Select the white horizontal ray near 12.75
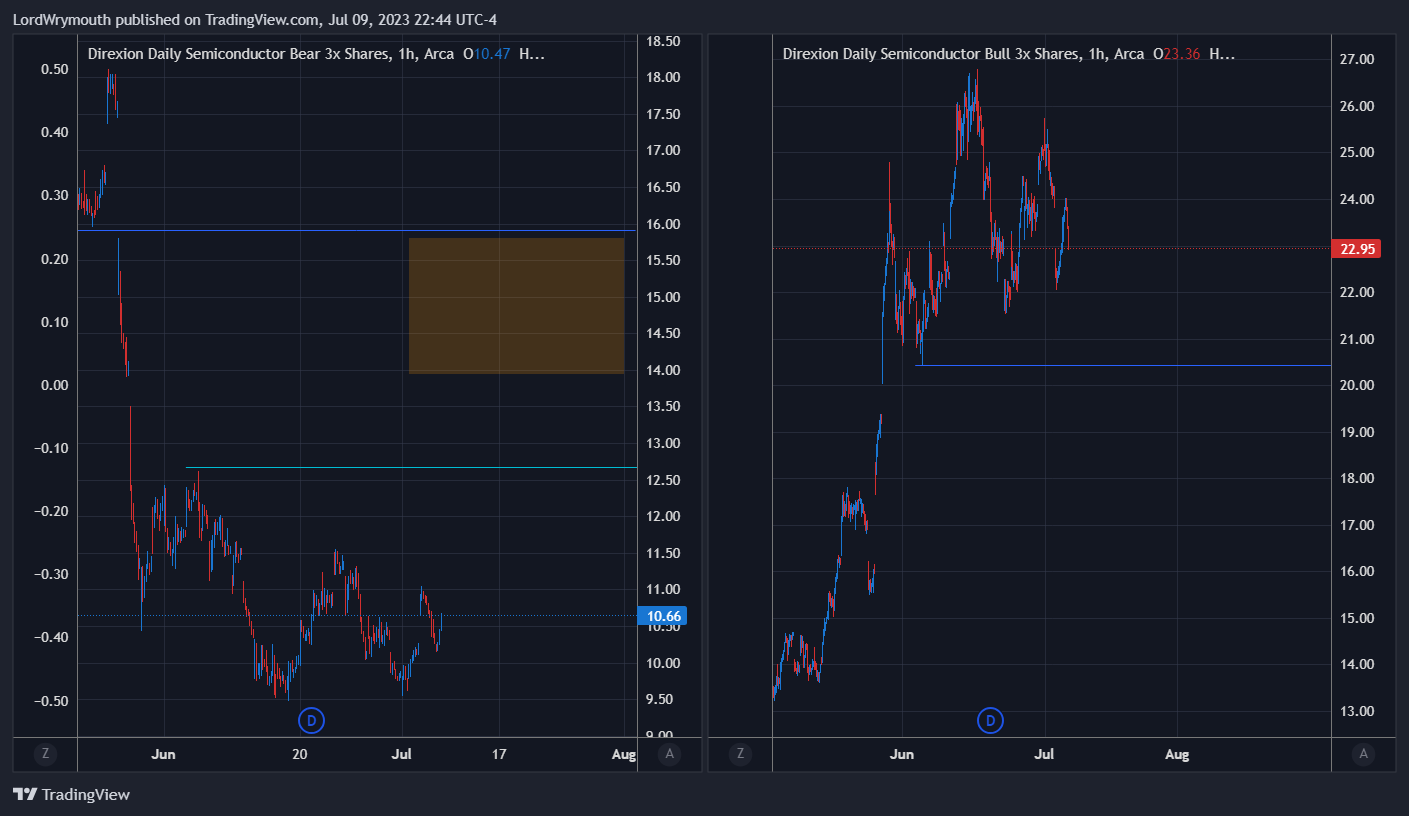The height and width of the screenshot is (816, 1409). pos(411,467)
